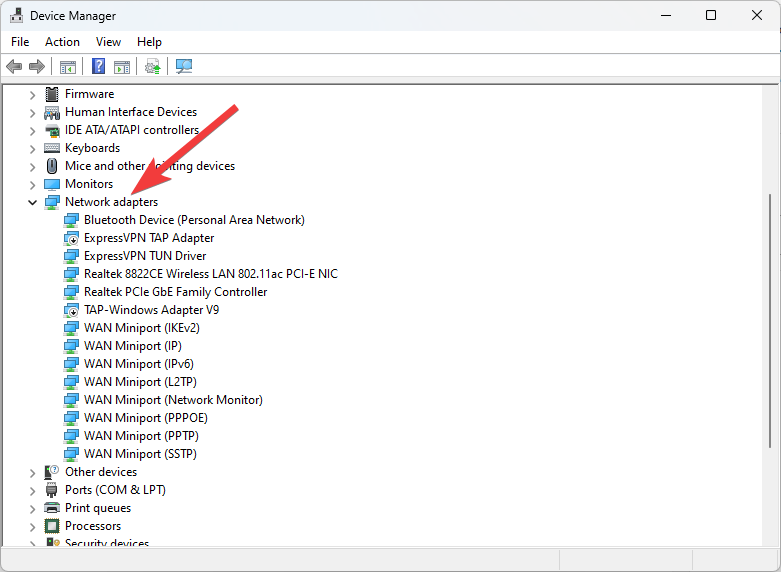Select WAN Miniport (Network Monitor) entry
This screenshot has width=781, height=572.
point(173,400)
